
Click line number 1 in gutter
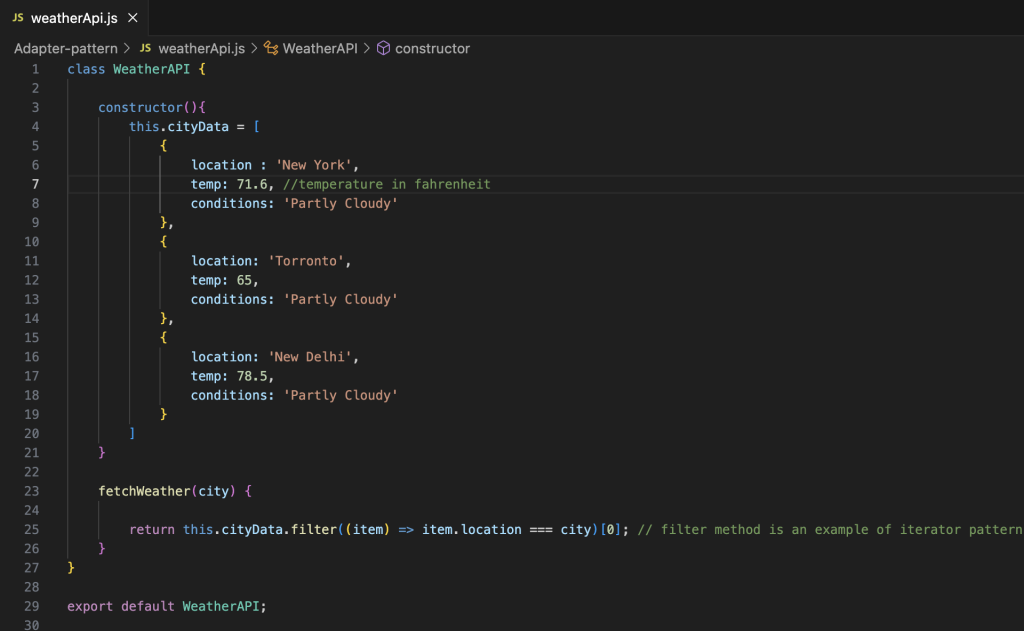[x=35, y=69]
